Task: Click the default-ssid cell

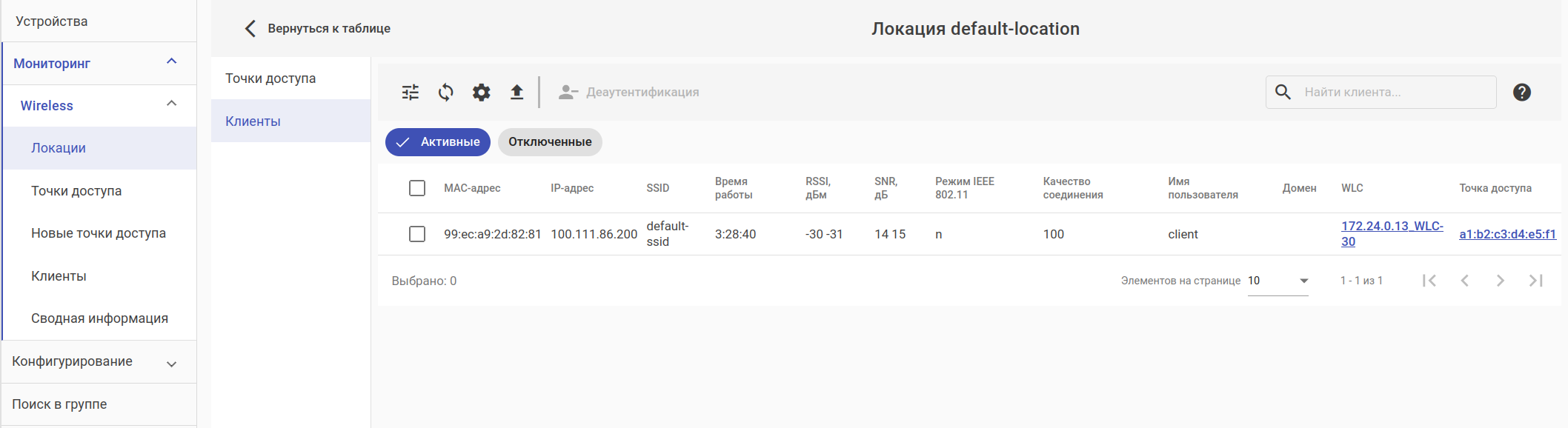Action: (668, 234)
